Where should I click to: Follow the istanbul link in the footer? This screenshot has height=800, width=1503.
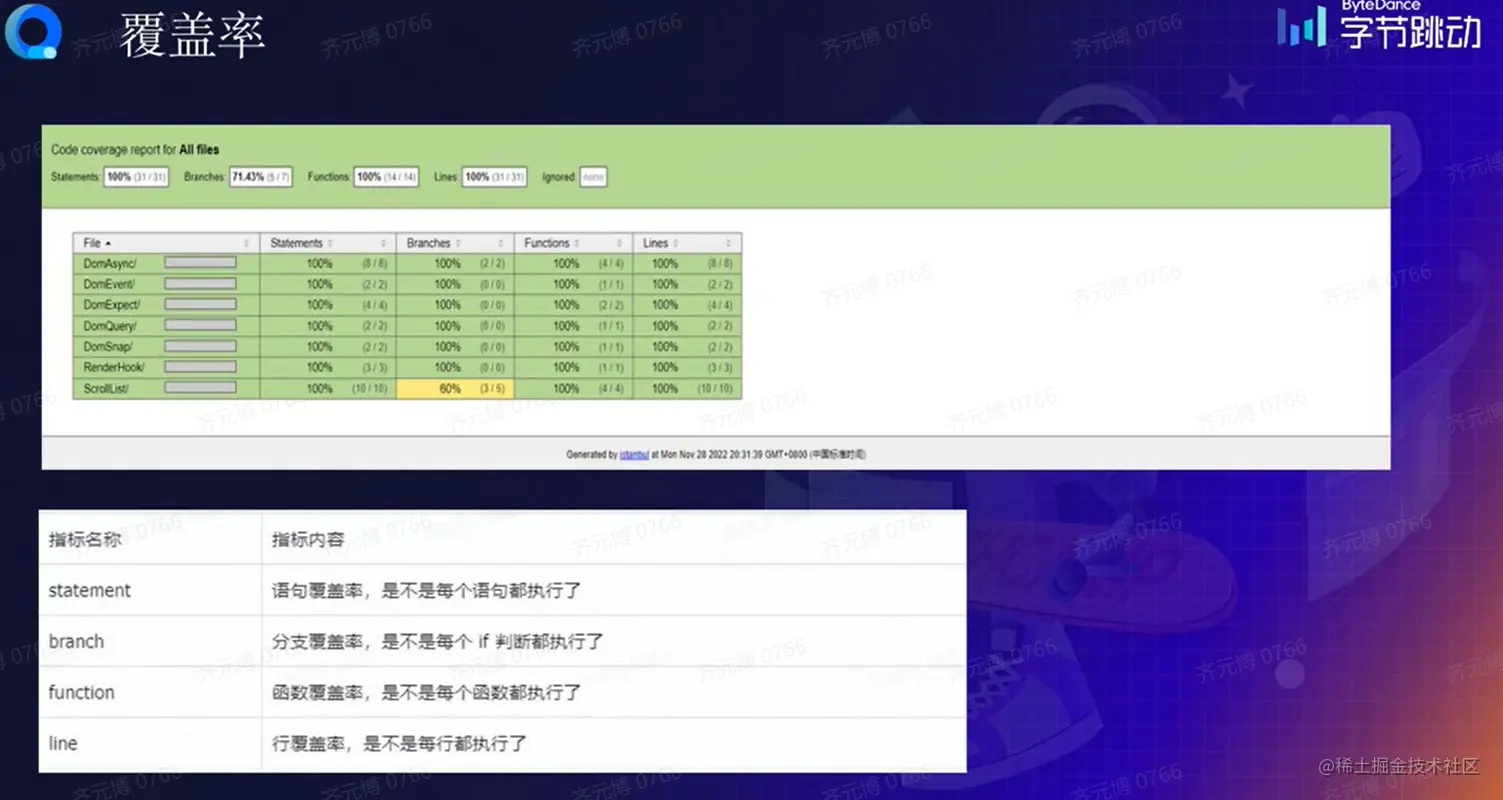click(x=634, y=454)
